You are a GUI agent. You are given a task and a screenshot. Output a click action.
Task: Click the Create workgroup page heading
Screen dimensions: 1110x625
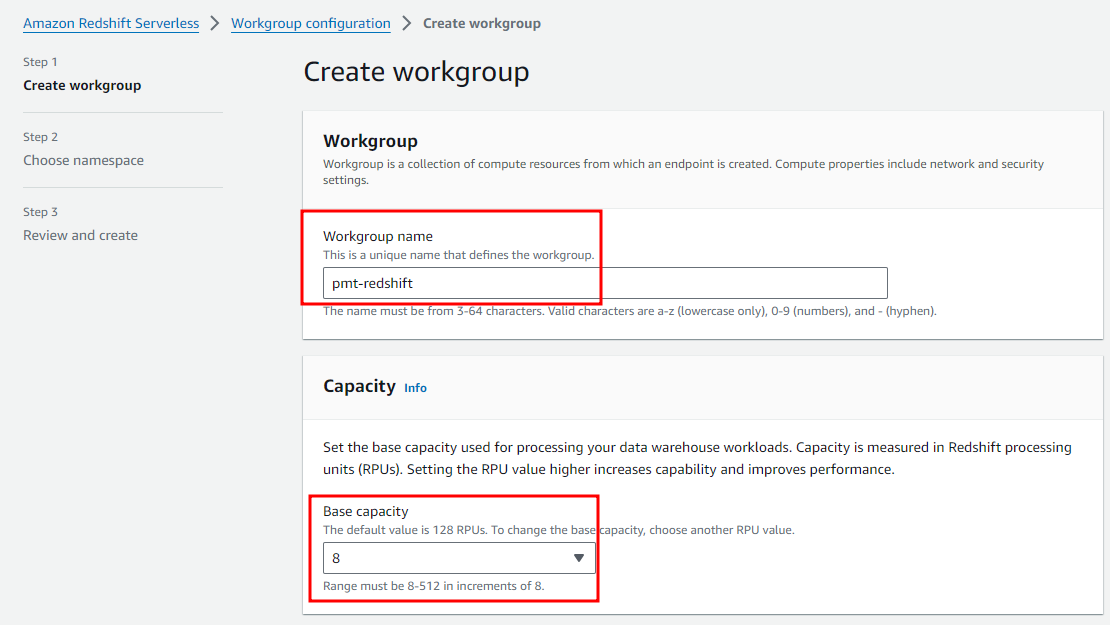pos(416,72)
